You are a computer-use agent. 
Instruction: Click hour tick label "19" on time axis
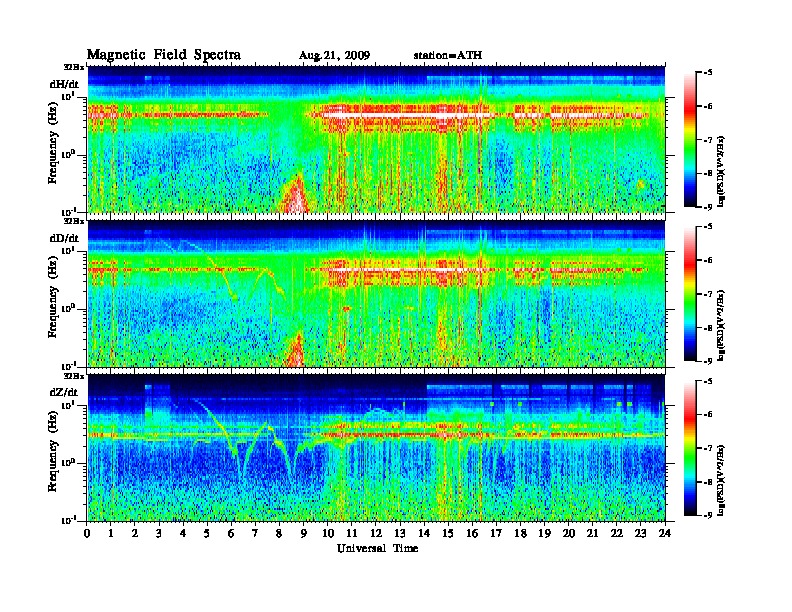click(x=544, y=533)
